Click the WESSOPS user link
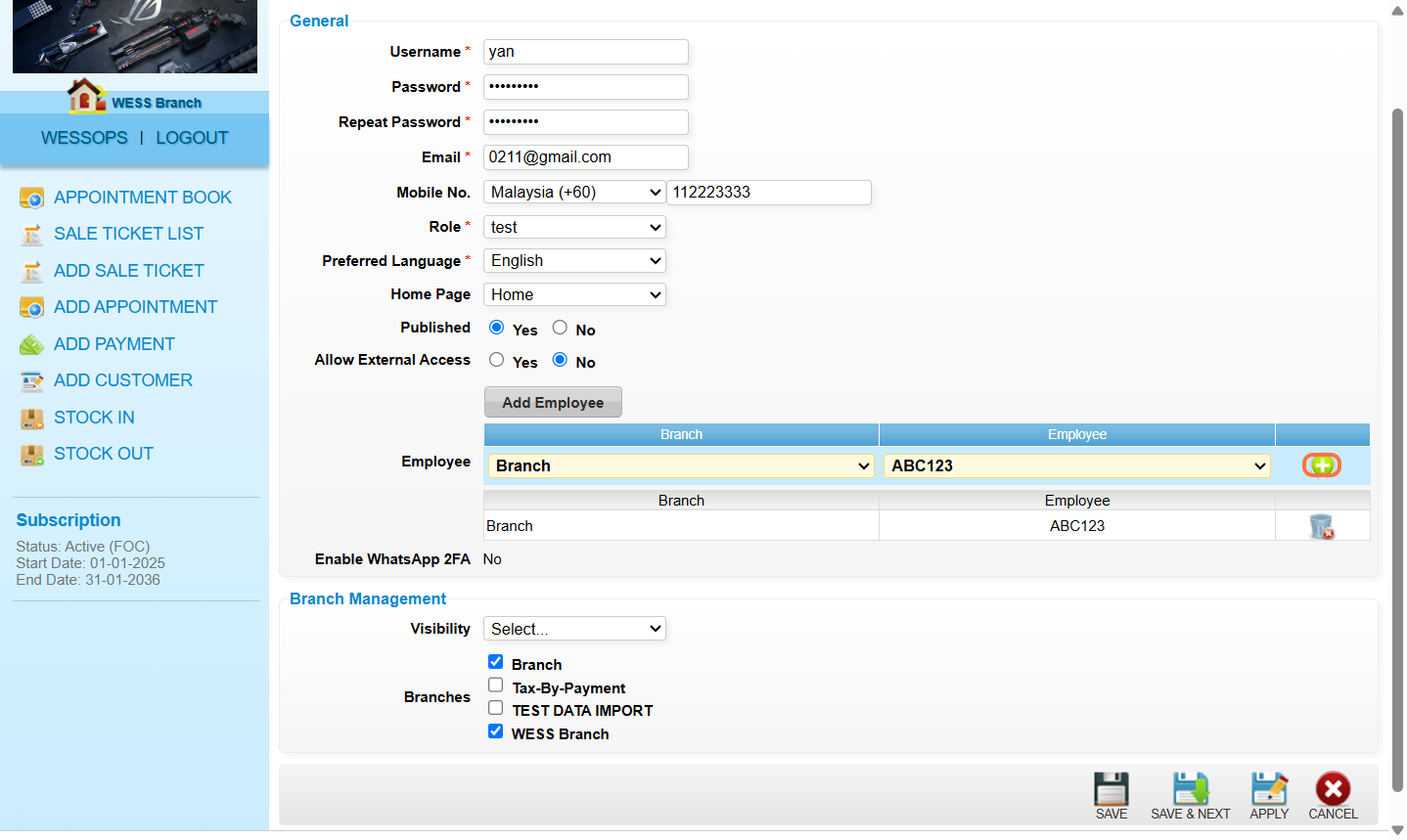Screen dimensions: 1407x840 [x=84, y=138]
